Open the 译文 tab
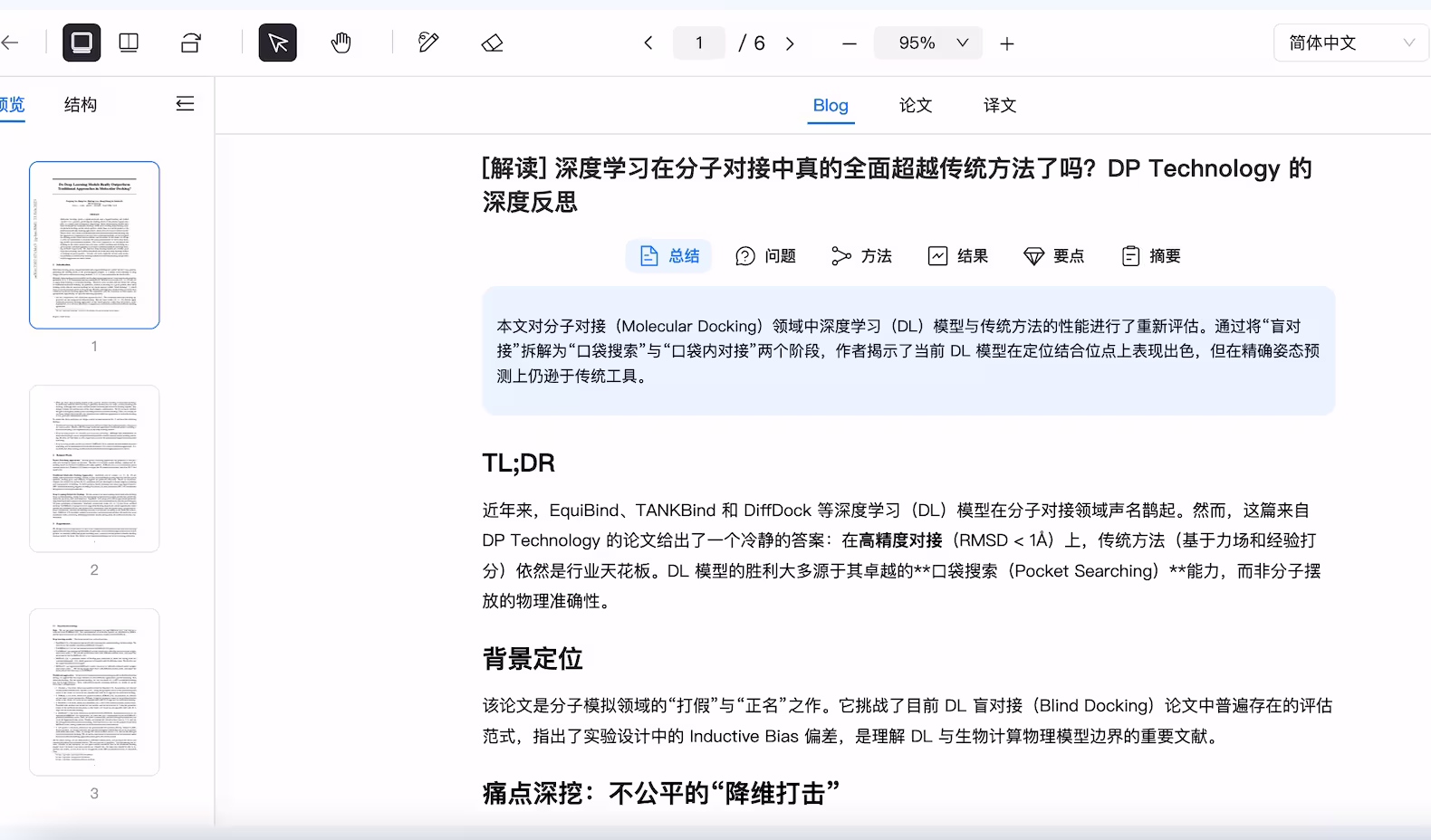The image size is (1431, 840). (1000, 105)
